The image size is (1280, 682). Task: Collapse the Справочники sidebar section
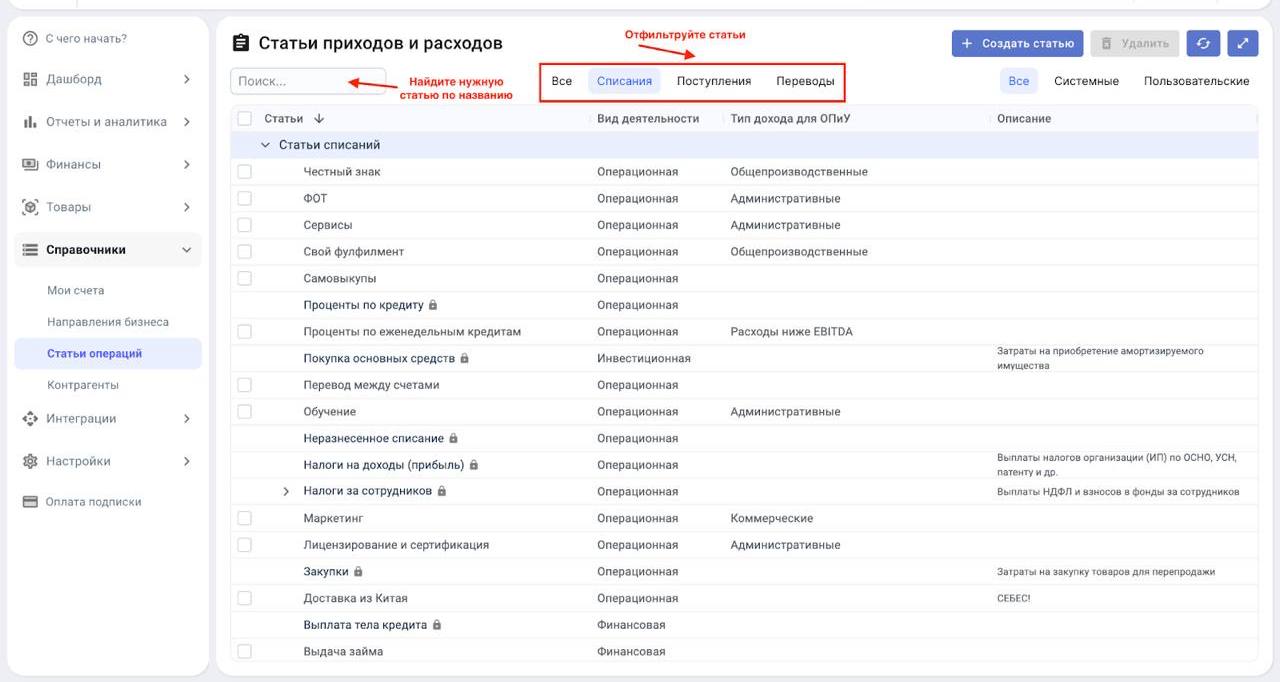pyautogui.click(x=187, y=250)
